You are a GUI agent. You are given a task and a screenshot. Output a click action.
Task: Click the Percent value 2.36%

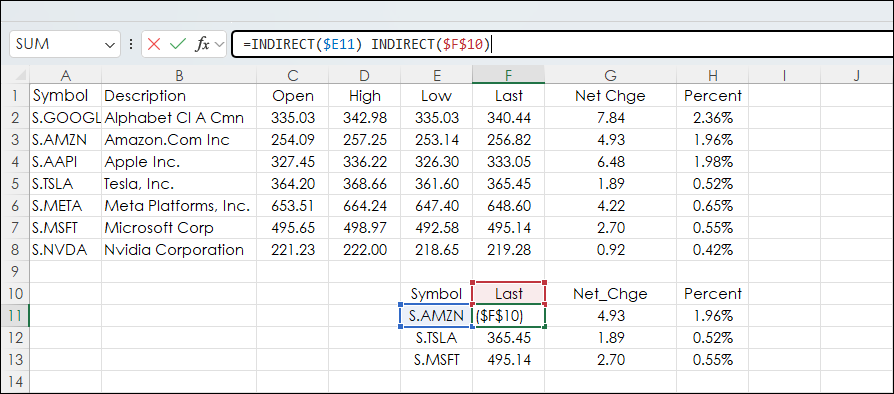[712, 117]
